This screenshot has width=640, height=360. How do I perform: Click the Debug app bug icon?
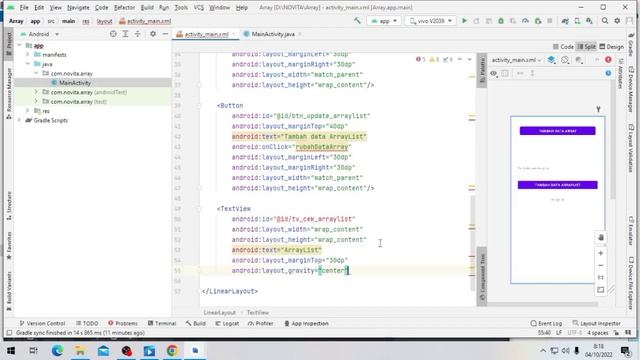pyautogui.click(x=501, y=21)
